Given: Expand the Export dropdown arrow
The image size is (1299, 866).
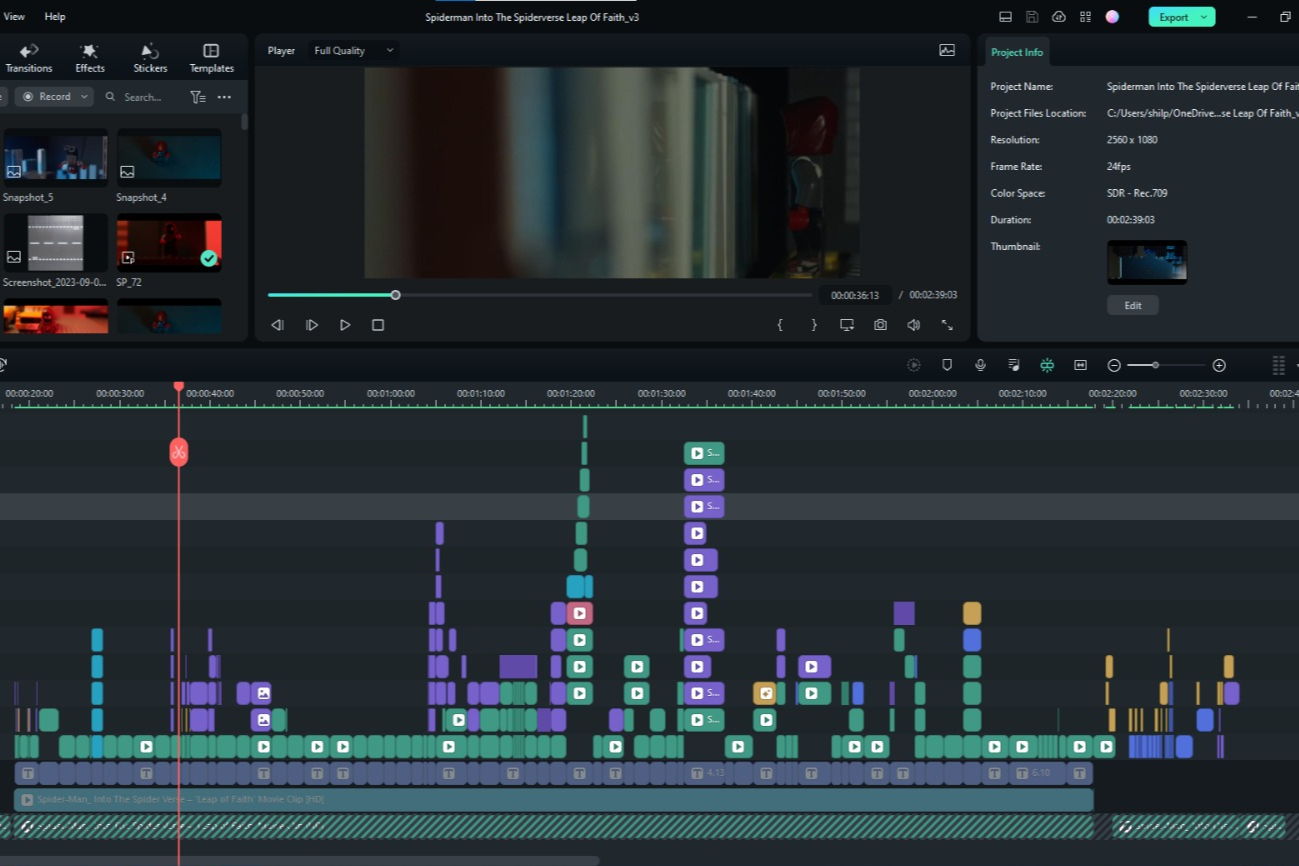Looking at the screenshot, I should pyautogui.click(x=1204, y=17).
